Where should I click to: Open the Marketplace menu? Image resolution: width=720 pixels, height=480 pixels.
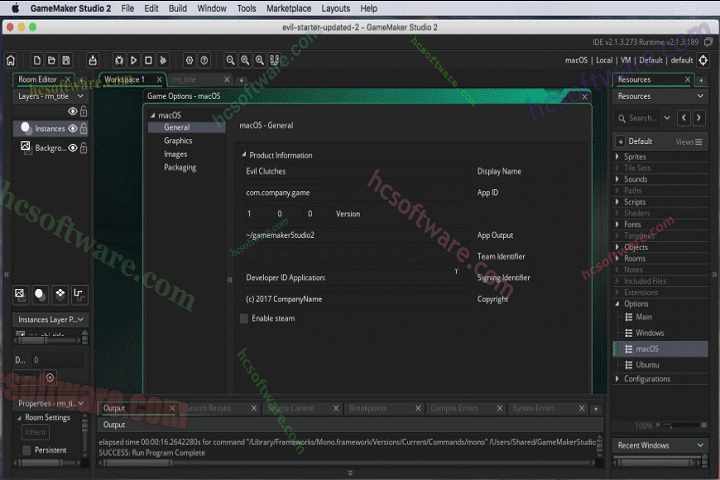(288, 8)
